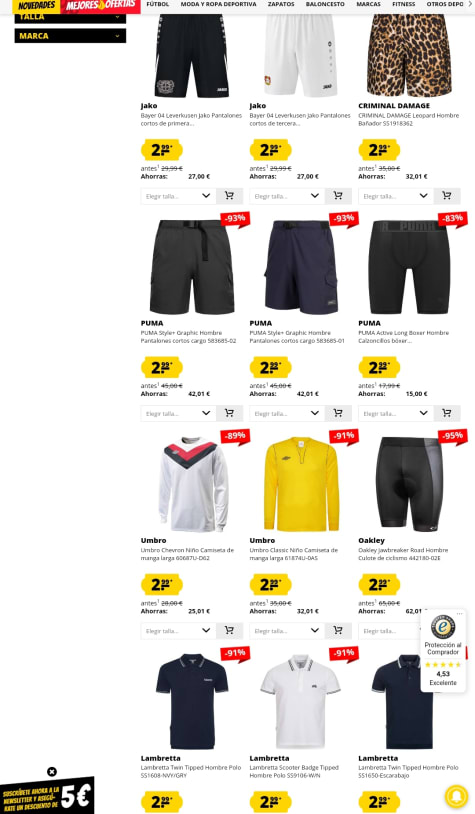
Task: Open size selector for PUMA Active Long Boxer
Action: (x=396, y=413)
